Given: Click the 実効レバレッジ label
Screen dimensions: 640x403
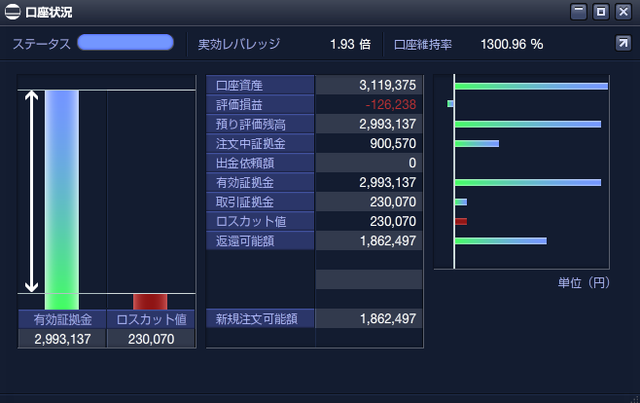Looking at the screenshot, I should [x=239, y=44].
